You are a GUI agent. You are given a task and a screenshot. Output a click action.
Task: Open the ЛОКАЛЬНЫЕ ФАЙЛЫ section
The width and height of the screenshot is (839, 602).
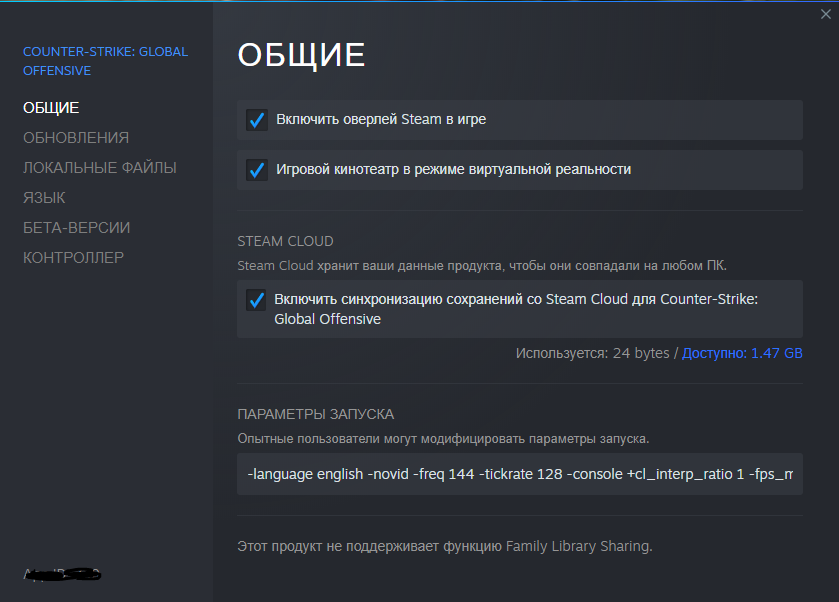(x=100, y=168)
